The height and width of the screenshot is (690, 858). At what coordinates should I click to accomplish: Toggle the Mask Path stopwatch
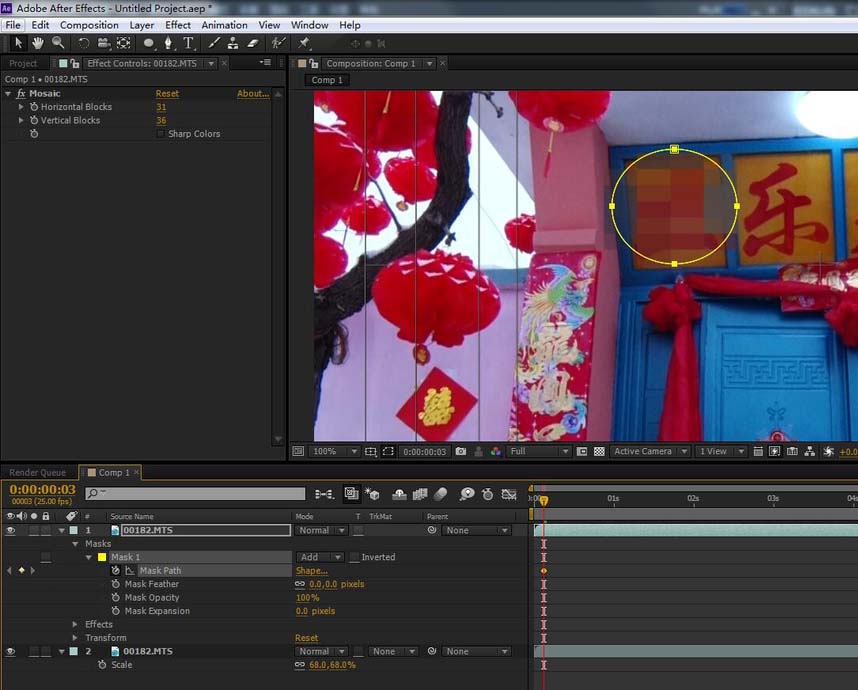(115, 571)
